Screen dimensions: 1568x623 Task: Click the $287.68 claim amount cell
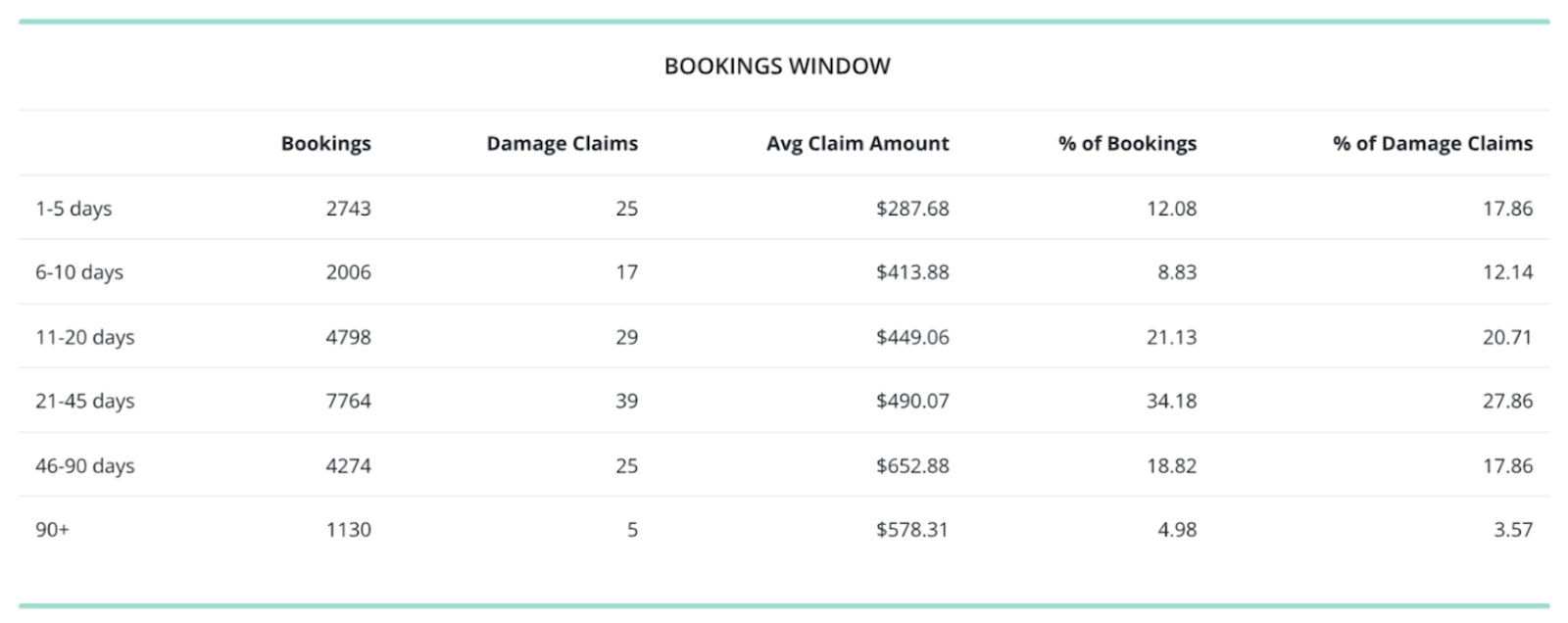(x=911, y=209)
